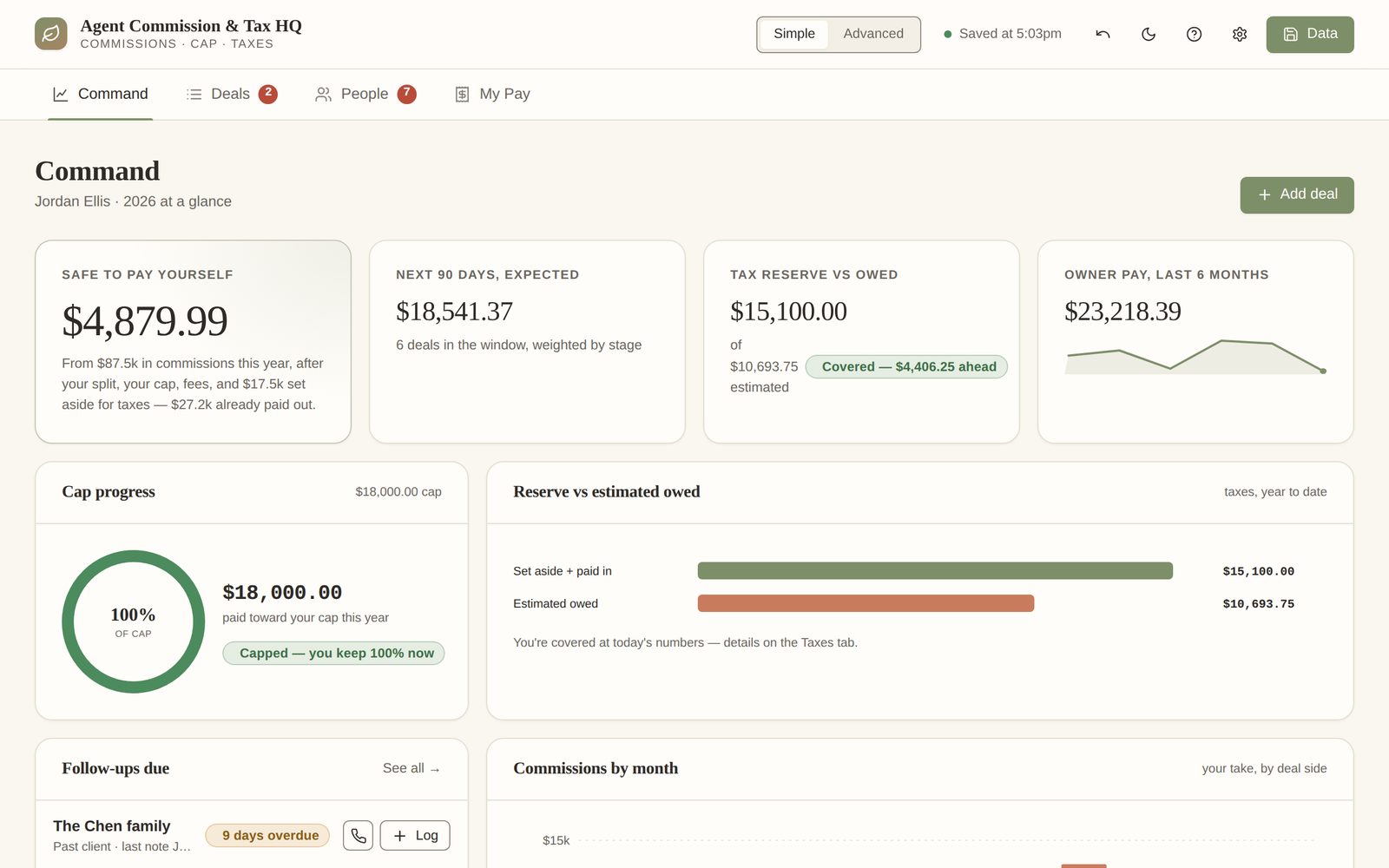Click the $18,541.37 expected amount

tap(454, 312)
